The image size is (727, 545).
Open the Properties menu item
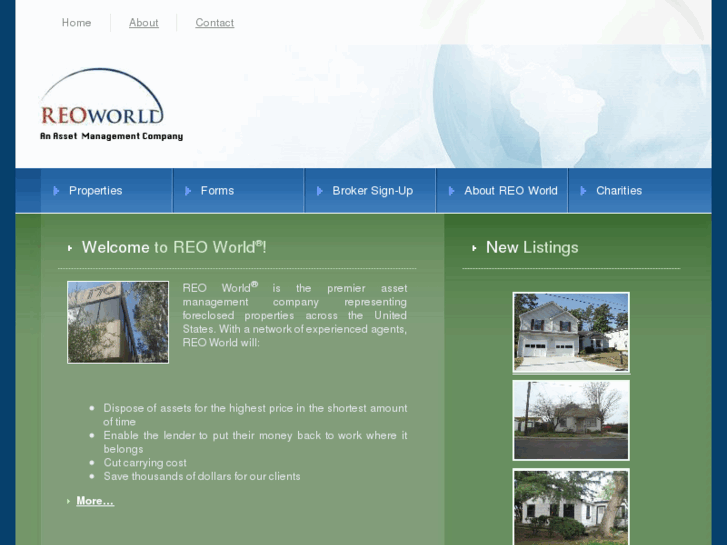tap(96, 191)
